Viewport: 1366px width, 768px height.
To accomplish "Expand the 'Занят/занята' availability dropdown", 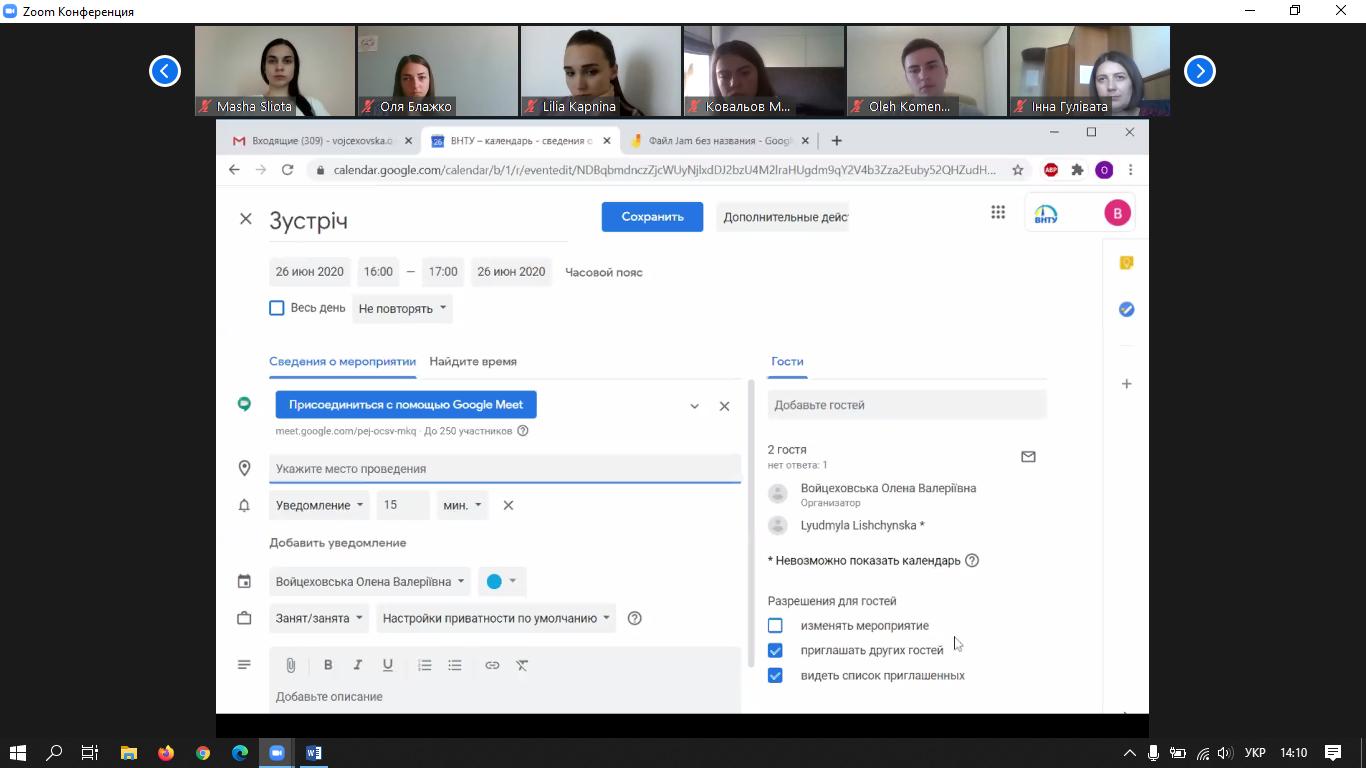I will [319, 618].
